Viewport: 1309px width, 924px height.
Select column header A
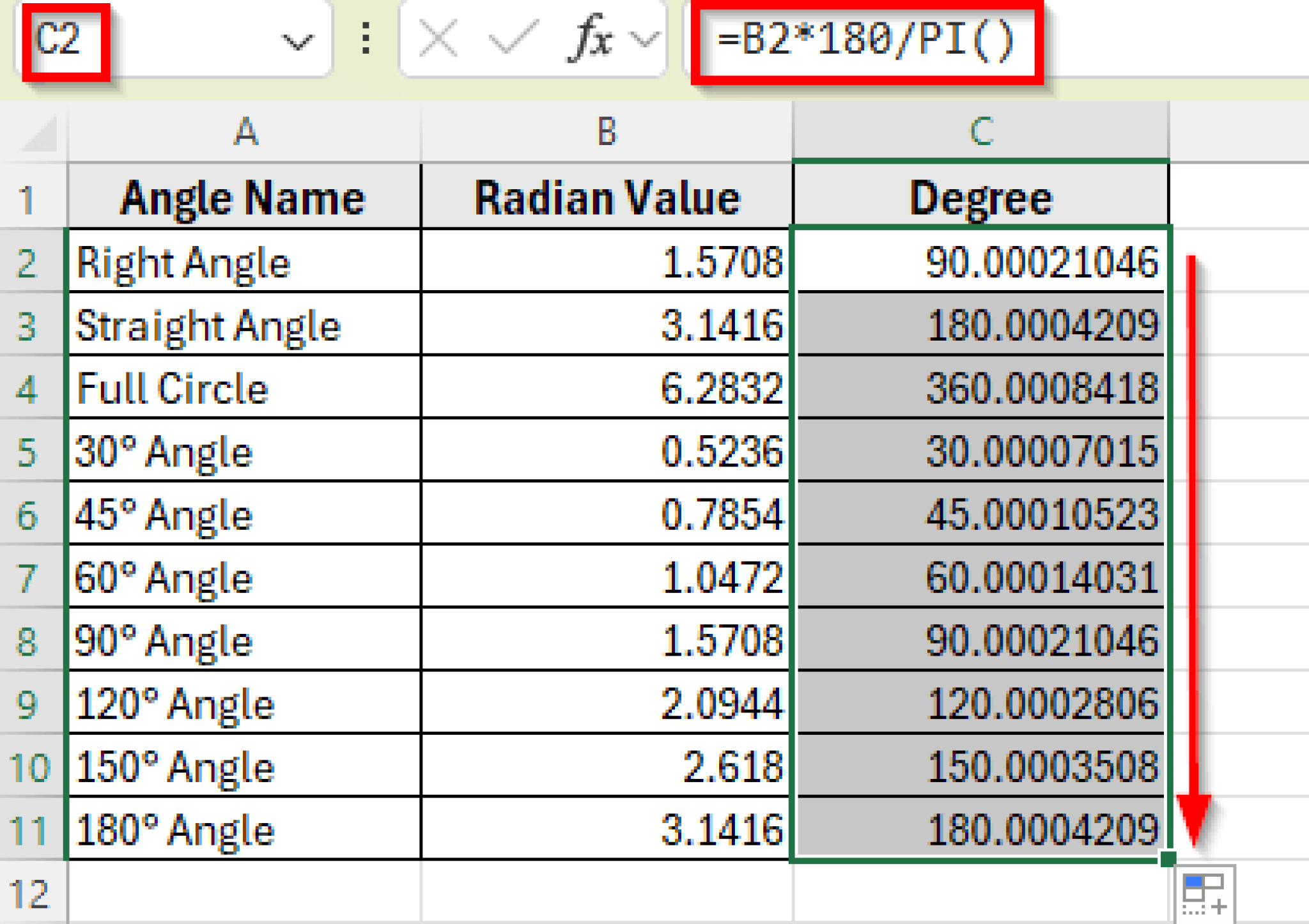click(245, 132)
